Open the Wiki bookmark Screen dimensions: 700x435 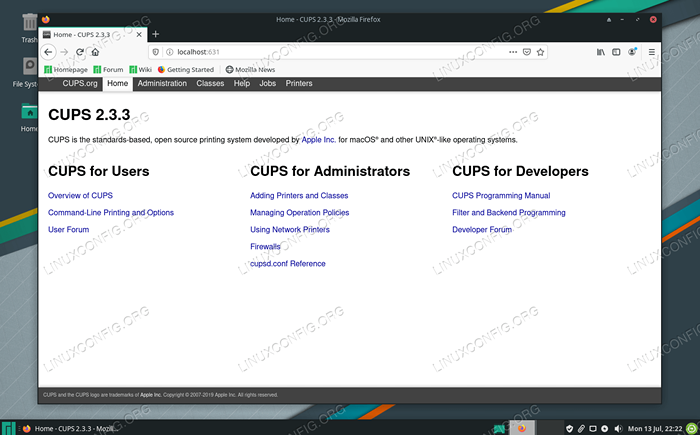(141, 70)
